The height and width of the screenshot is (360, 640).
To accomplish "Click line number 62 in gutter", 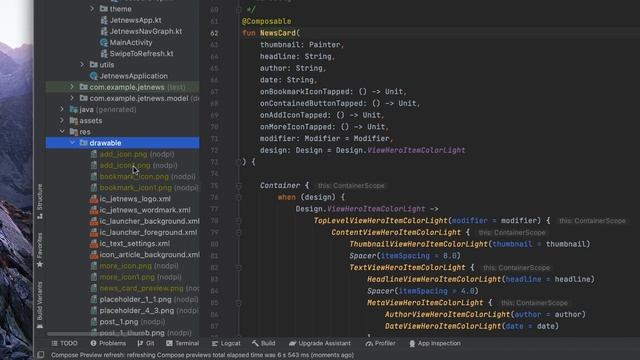I will (214, 33).
